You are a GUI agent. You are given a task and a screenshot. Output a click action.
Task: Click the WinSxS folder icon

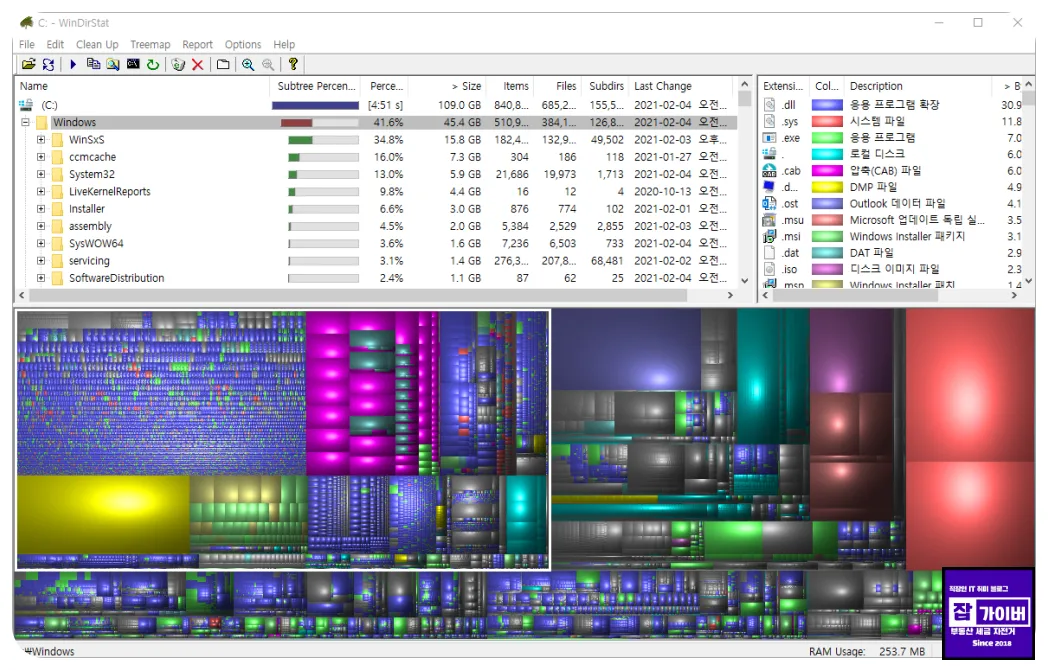coord(57,140)
